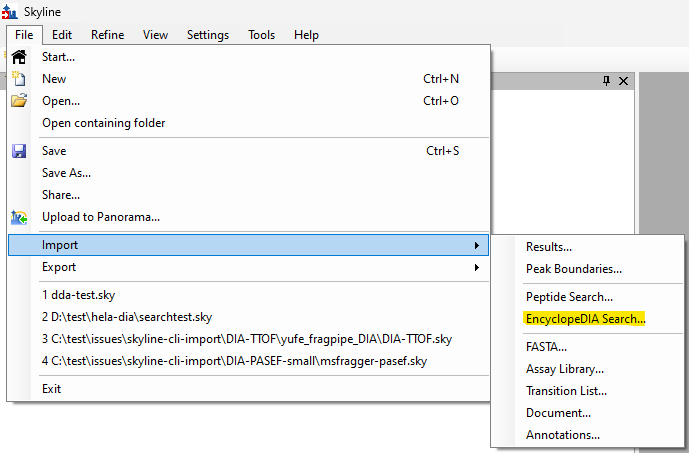Click the Skyline app logo icon

tap(9, 11)
